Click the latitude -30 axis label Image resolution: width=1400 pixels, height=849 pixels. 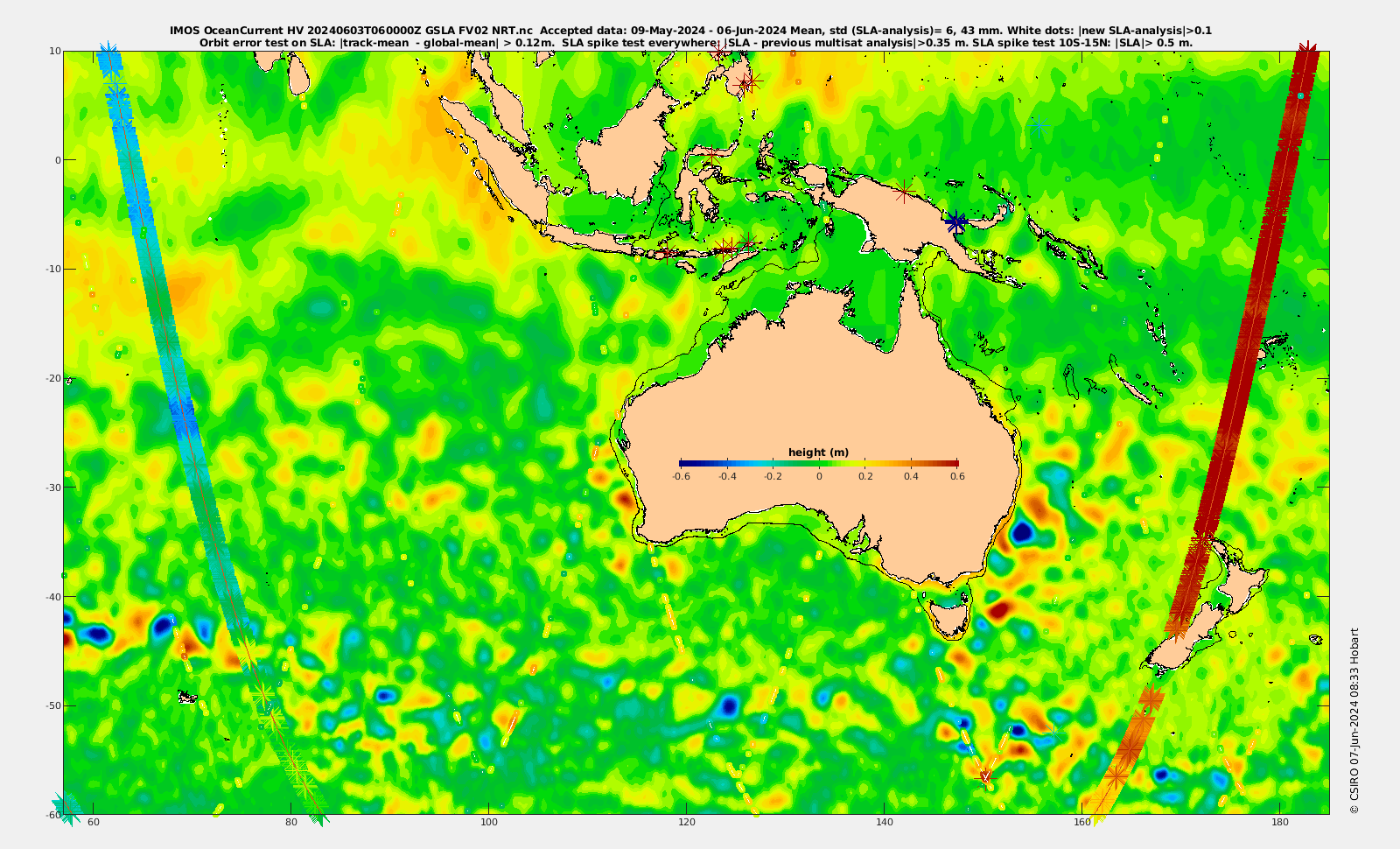(53, 488)
